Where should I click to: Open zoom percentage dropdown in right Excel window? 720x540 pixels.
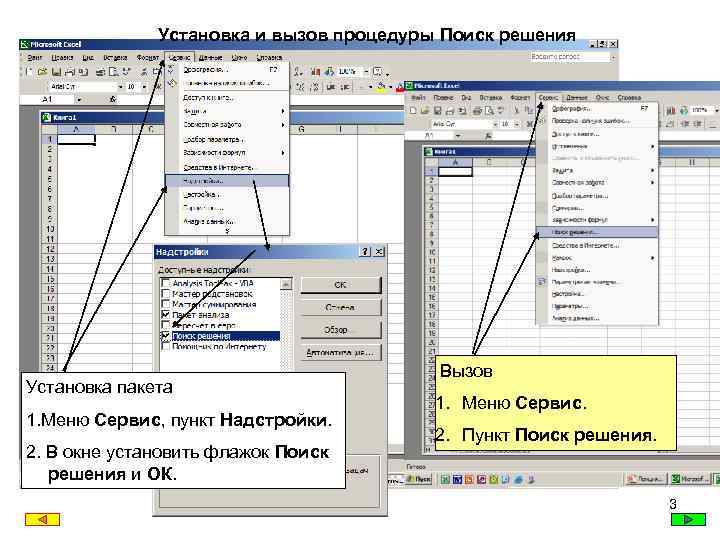(x=715, y=110)
